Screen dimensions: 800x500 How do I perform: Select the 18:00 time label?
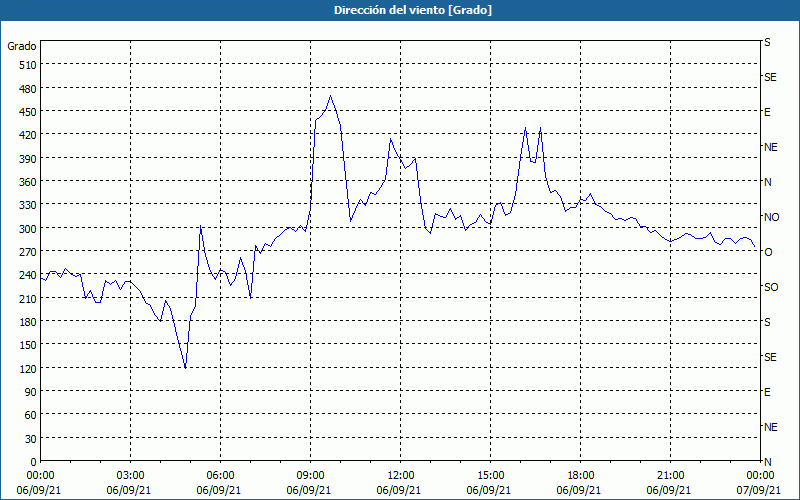pos(580,476)
